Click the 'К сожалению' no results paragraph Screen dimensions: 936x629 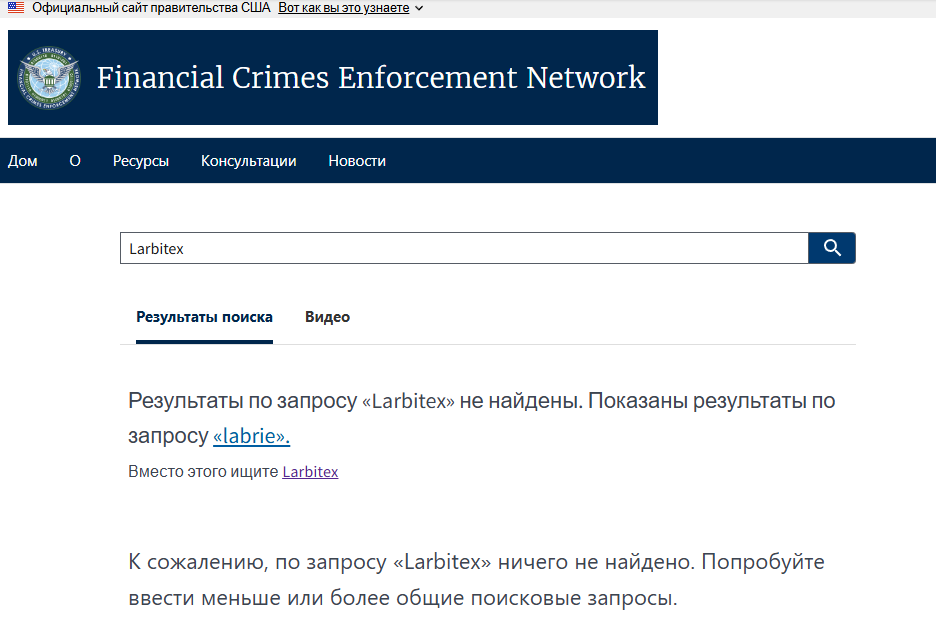[476, 579]
